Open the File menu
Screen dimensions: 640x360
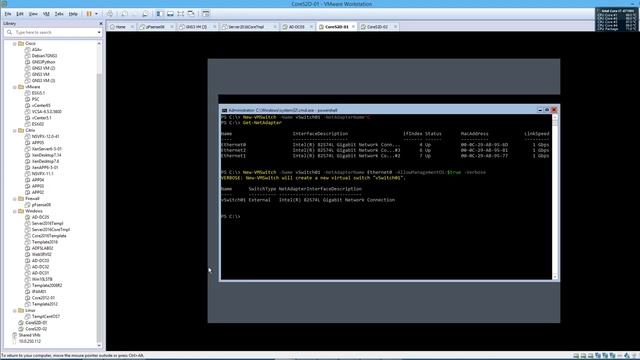coord(8,14)
